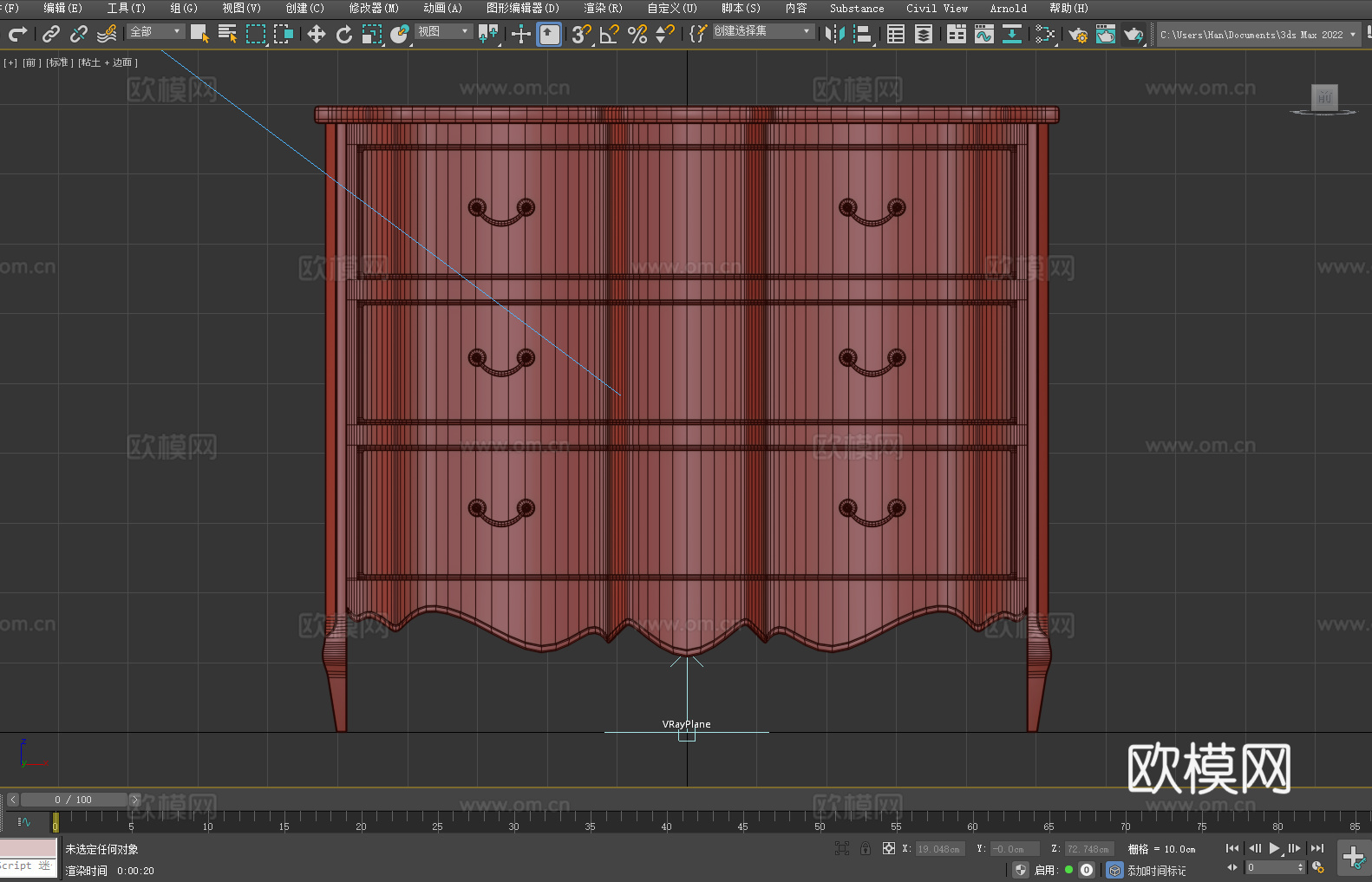
Task: Click the [标准] viewport shading preset label
Action: (59, 62)
